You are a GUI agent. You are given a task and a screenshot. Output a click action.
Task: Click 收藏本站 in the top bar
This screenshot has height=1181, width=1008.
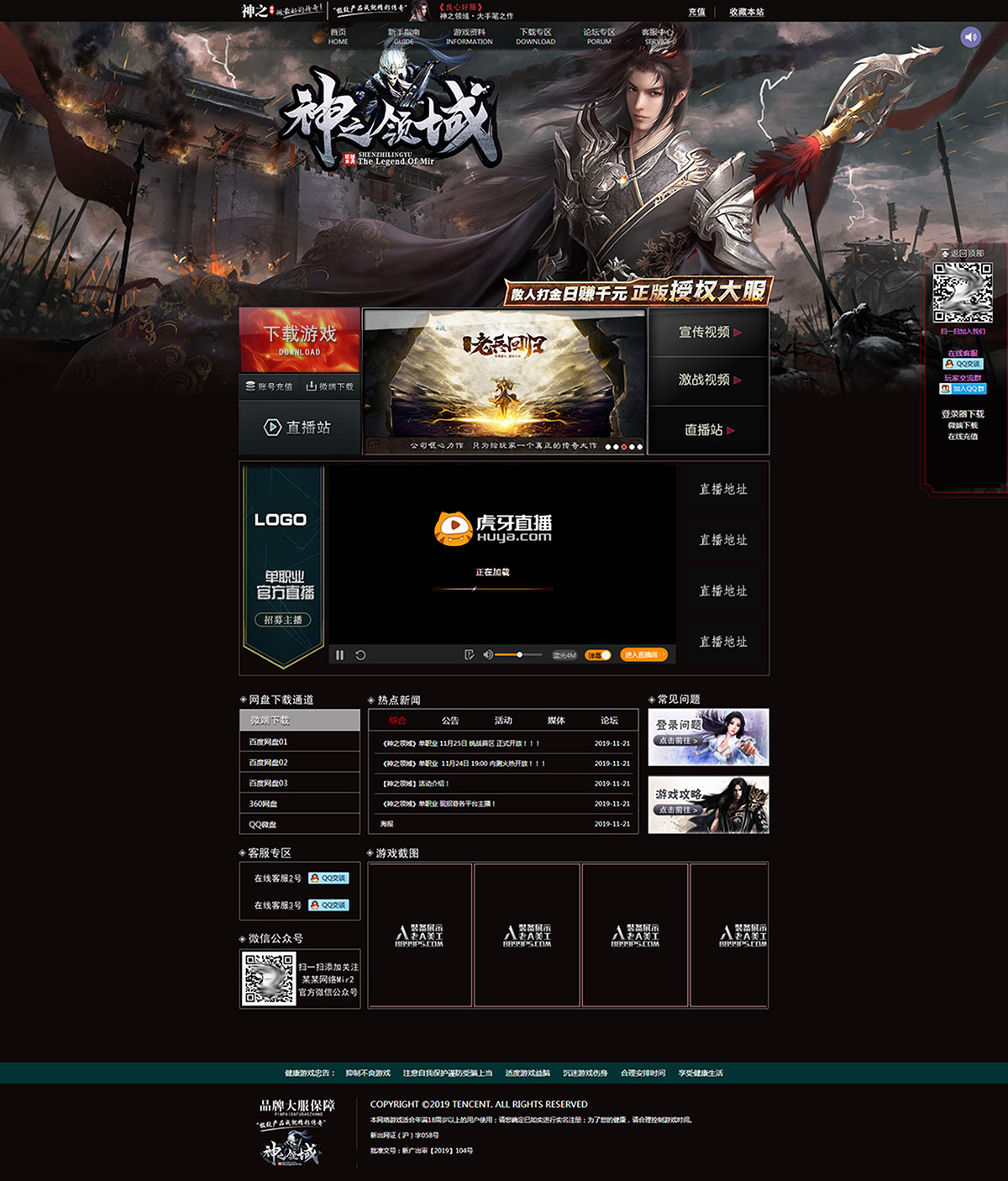pos(746,12)
